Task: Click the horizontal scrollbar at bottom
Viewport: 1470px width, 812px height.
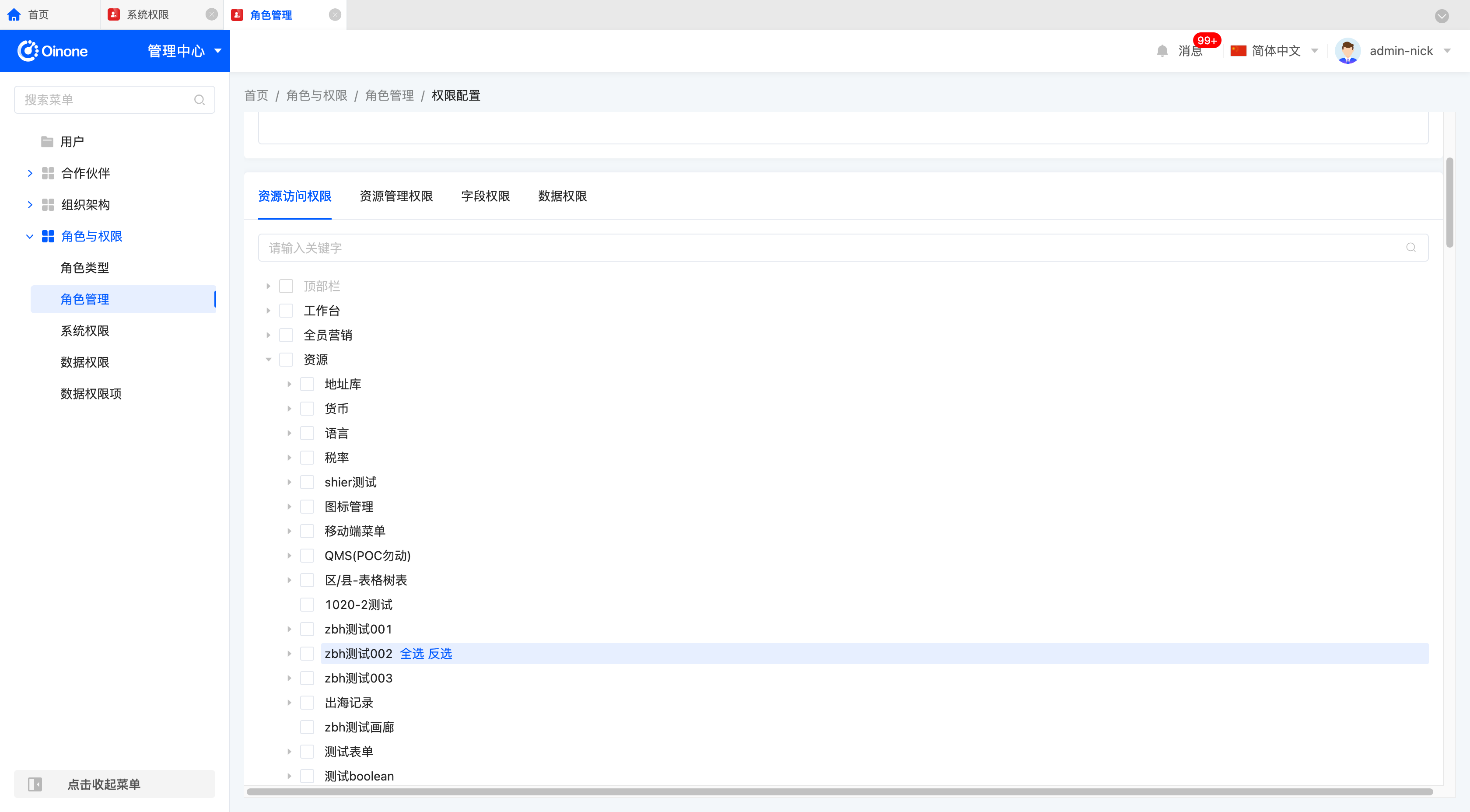Action: click(840, 791)
